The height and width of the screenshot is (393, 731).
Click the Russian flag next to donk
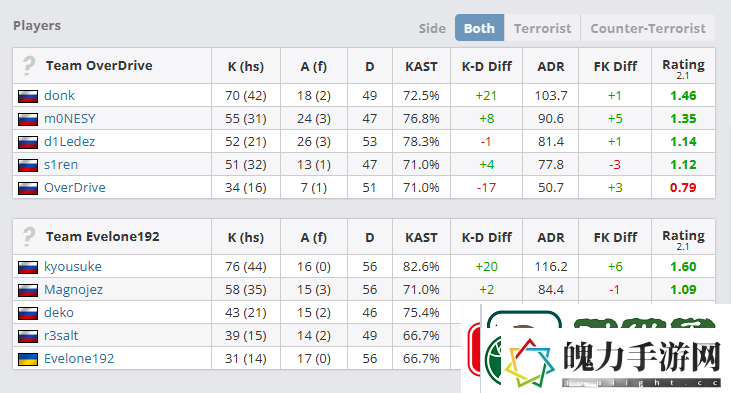pyautogui.click(x=28, y=96)
